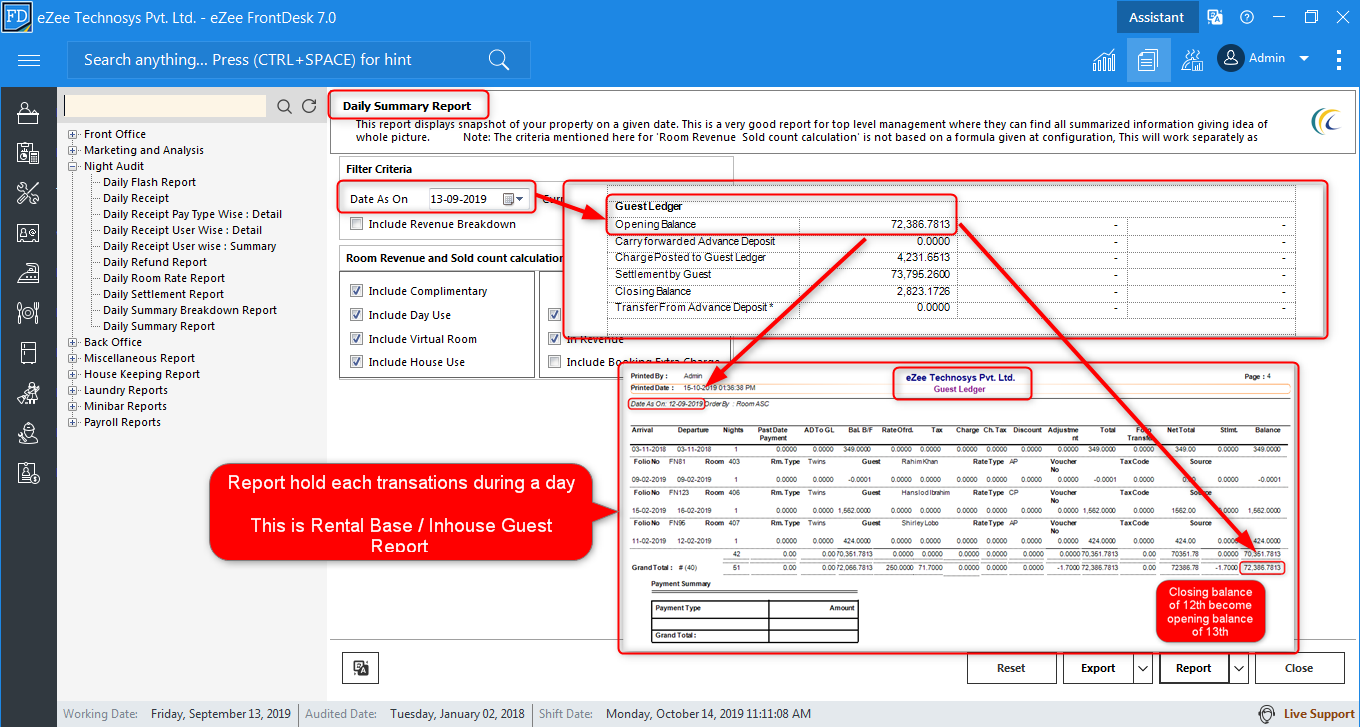Viewport: 1360px width, 727px height.
Task: Select Daily Receipt in the tree
Action: [x=136, y=198]
